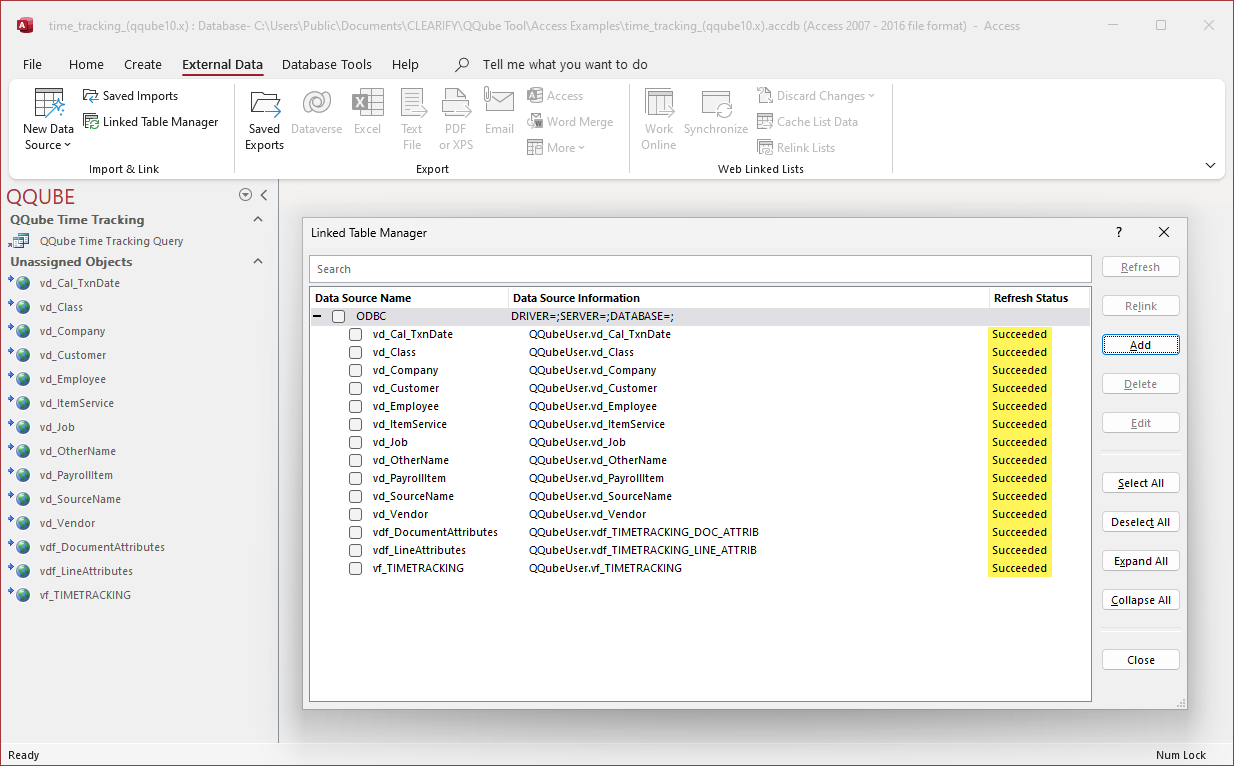Check the vd_ItemService checkbox in dialog
This screenshot has width=1234, height=766.
tap(355, 424)
